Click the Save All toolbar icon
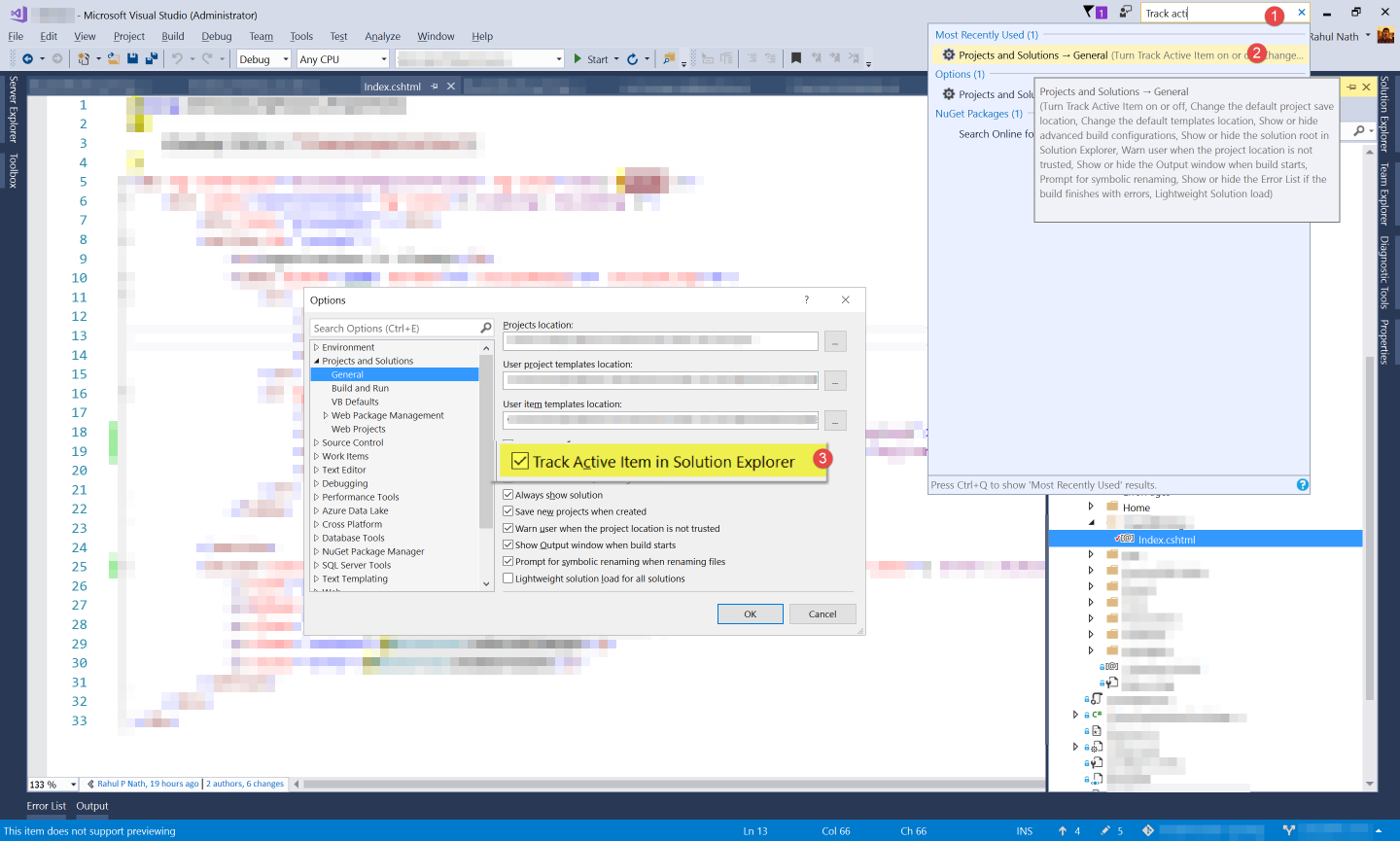 coord(152,59)
